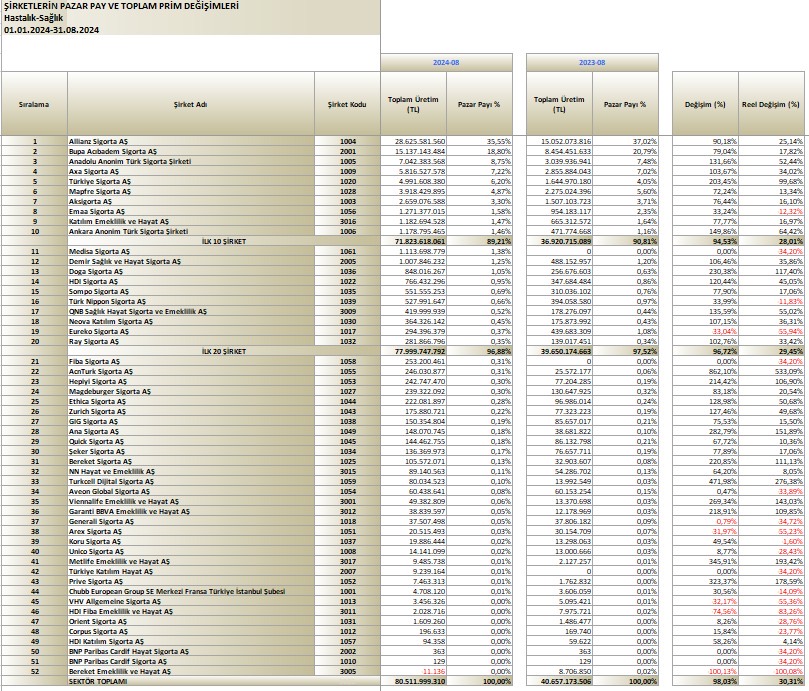The width and height of the screenshot is (809, 691).
Task: Select the 'İLK 10 ŞİRKET' subtotal label
Action: 224,242
